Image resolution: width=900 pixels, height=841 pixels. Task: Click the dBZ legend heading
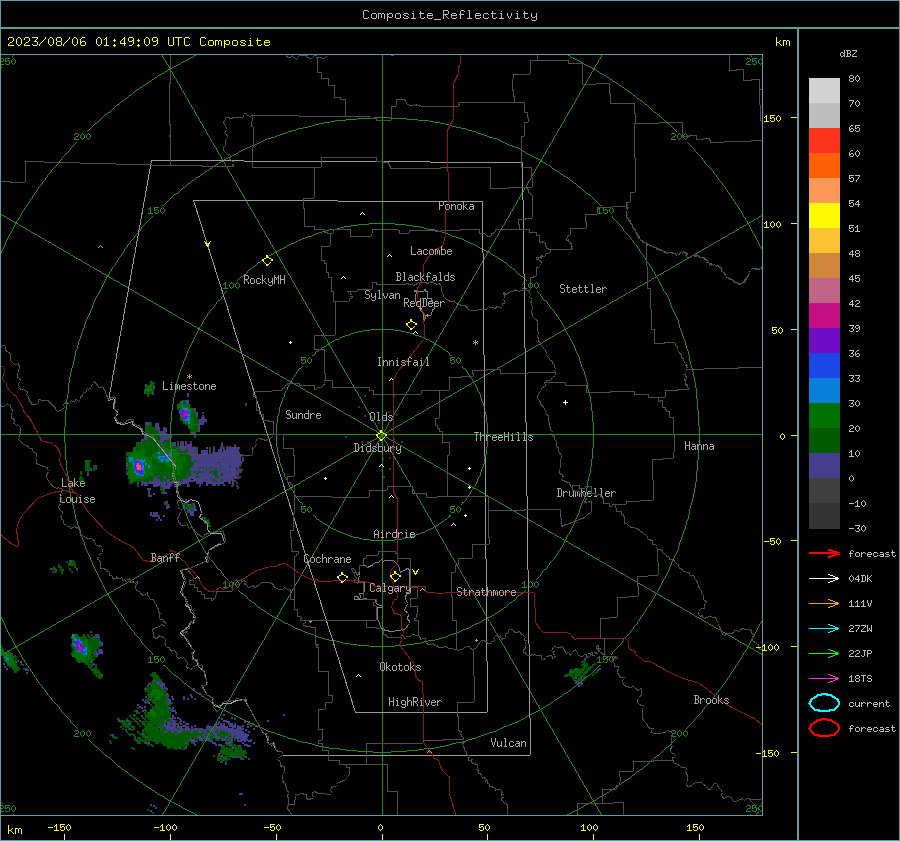click(848, 54)
